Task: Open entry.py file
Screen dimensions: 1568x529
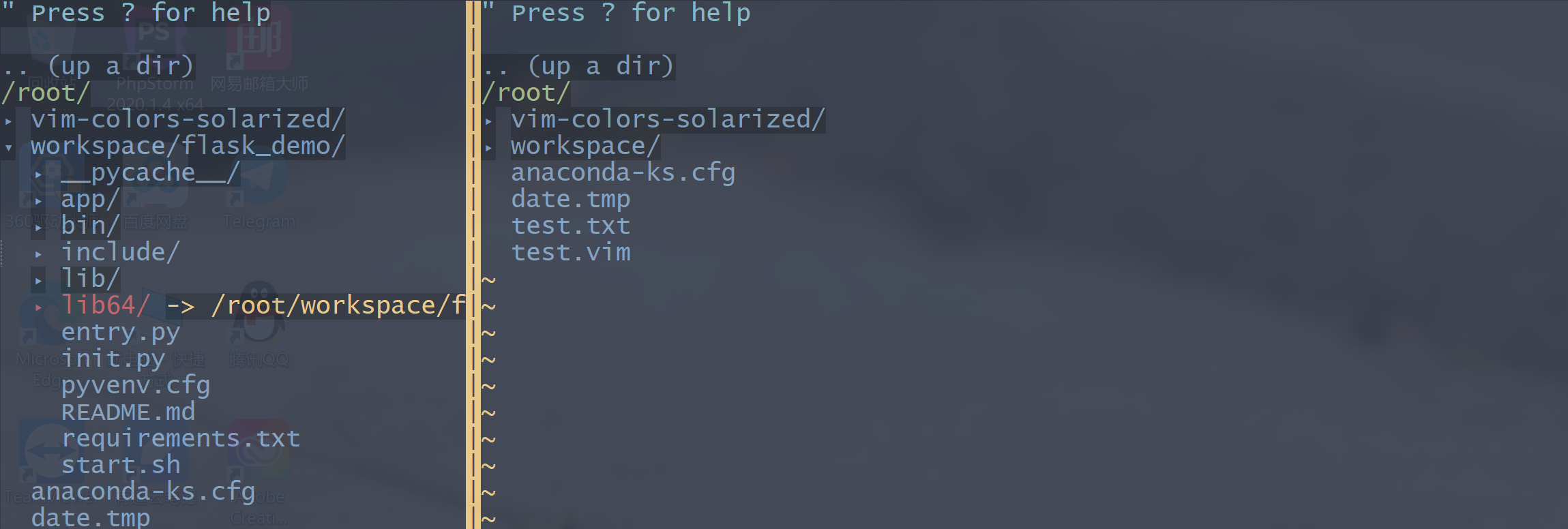Action: pos(121,333)
